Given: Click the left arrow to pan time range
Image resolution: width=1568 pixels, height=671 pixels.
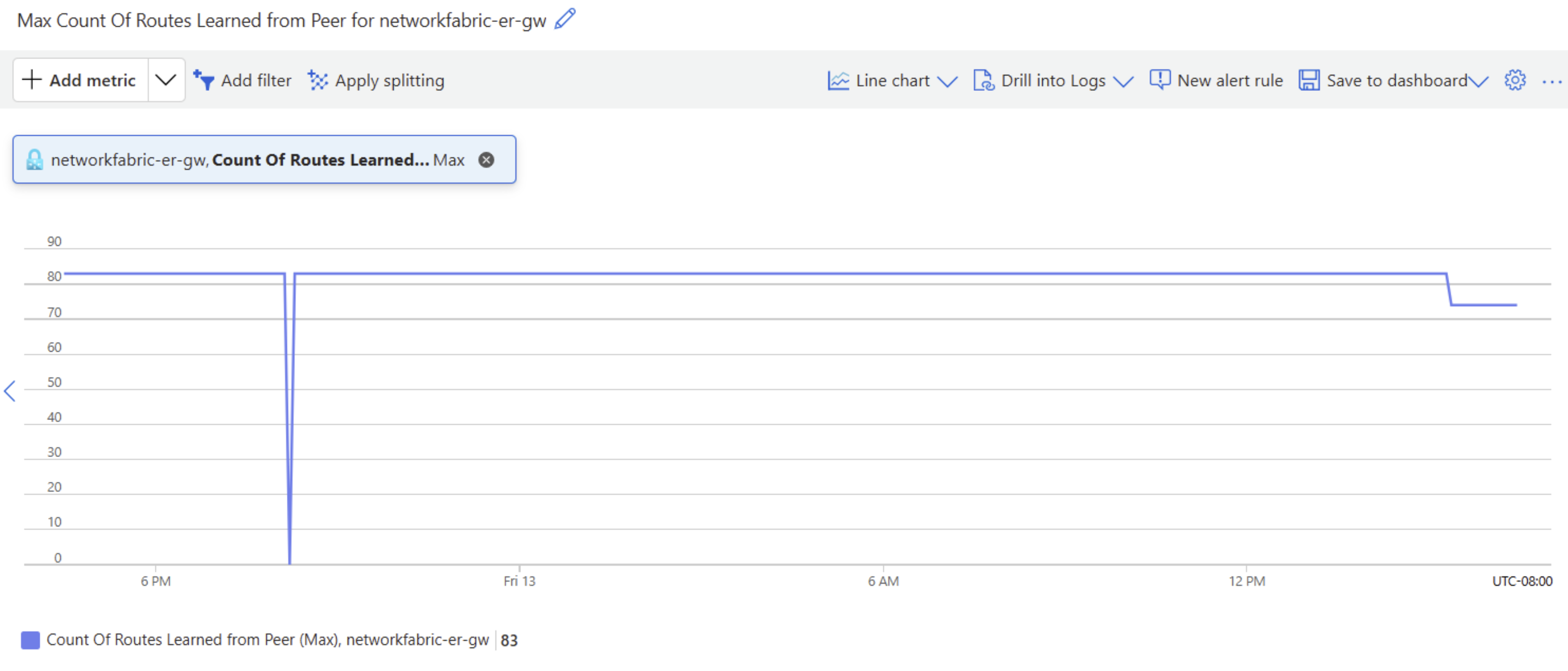Looking at the screenshot, I should point(10,391).
